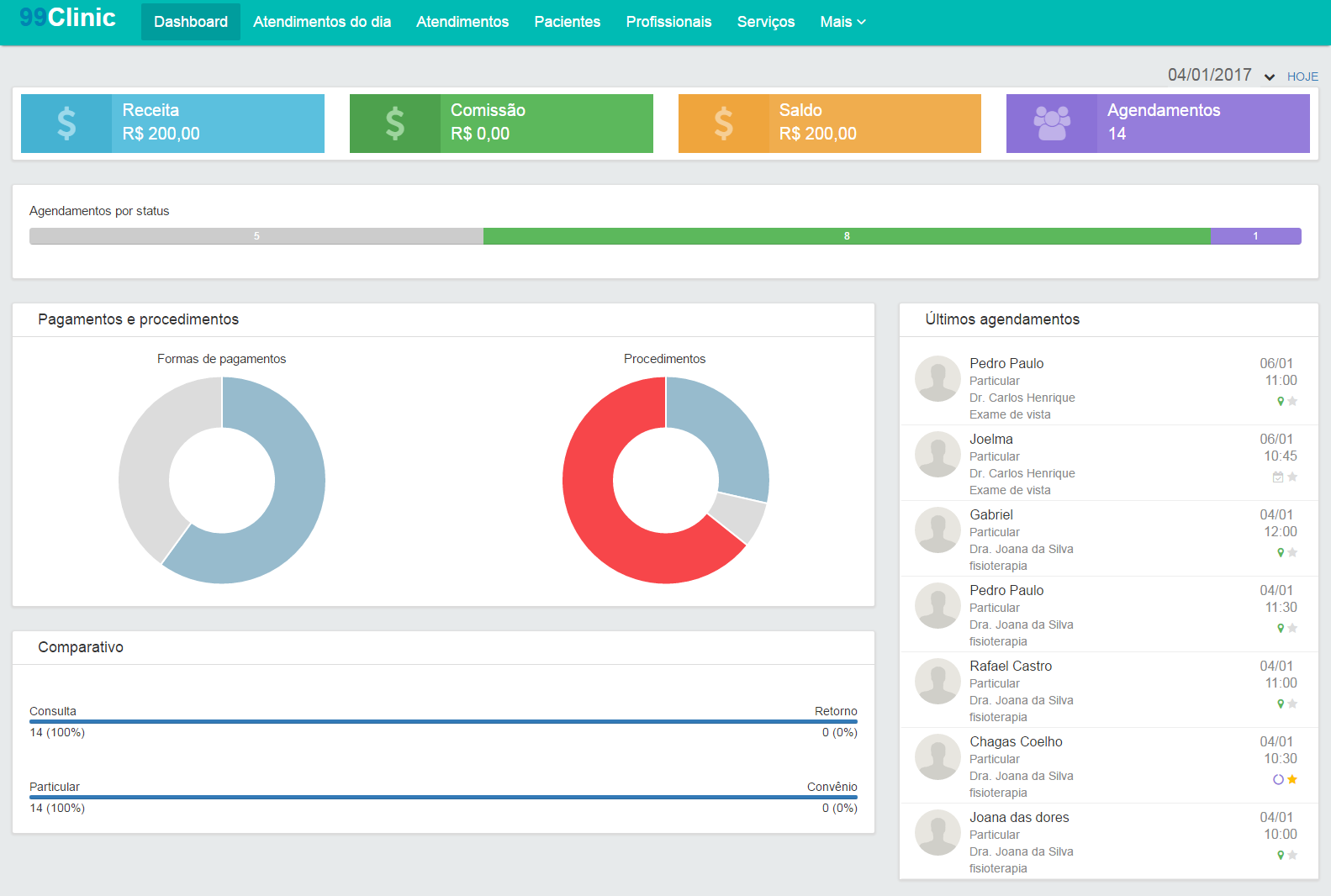This screenshot has height=896, width=1331.
Task: Click the 99Clinic logo link
Action: (67, 18)
